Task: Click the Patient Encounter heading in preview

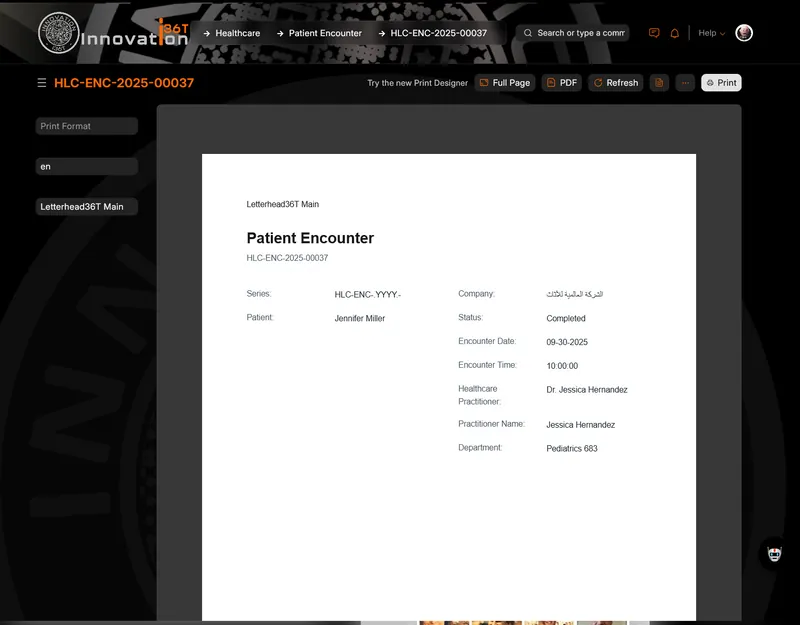Action: 310,238
